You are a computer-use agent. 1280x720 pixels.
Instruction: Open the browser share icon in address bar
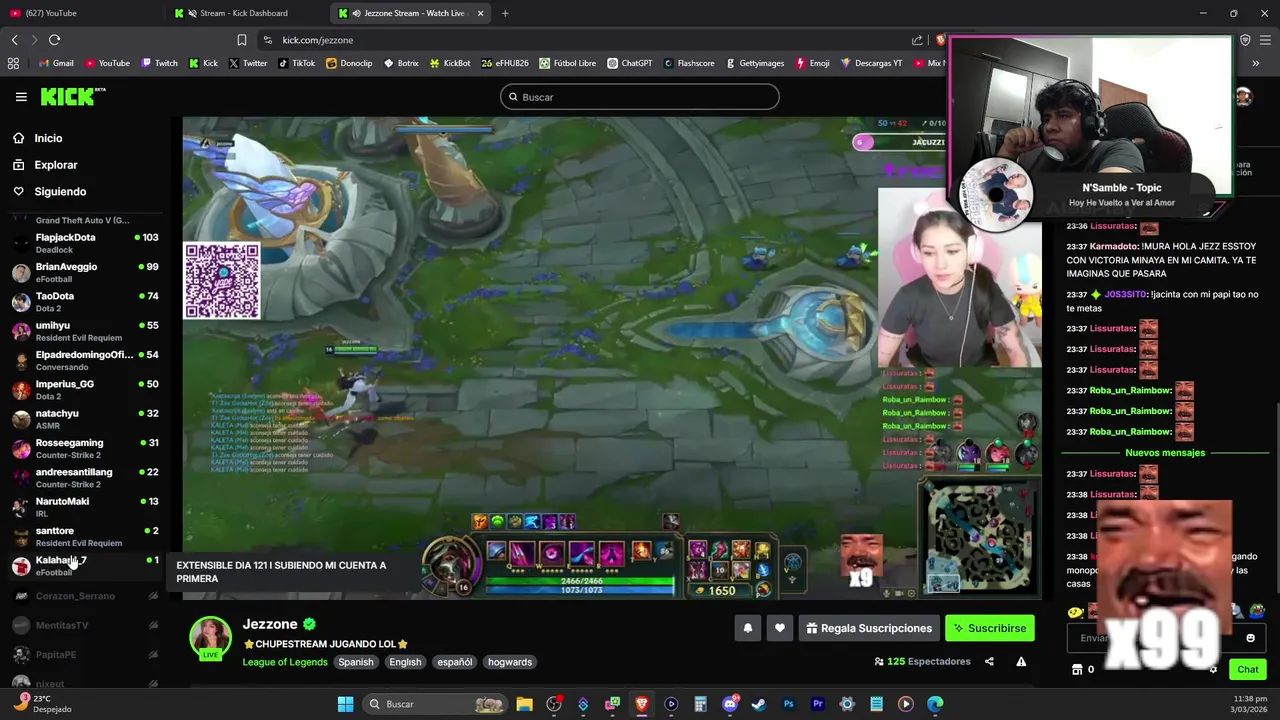click(x=917, y=40)
